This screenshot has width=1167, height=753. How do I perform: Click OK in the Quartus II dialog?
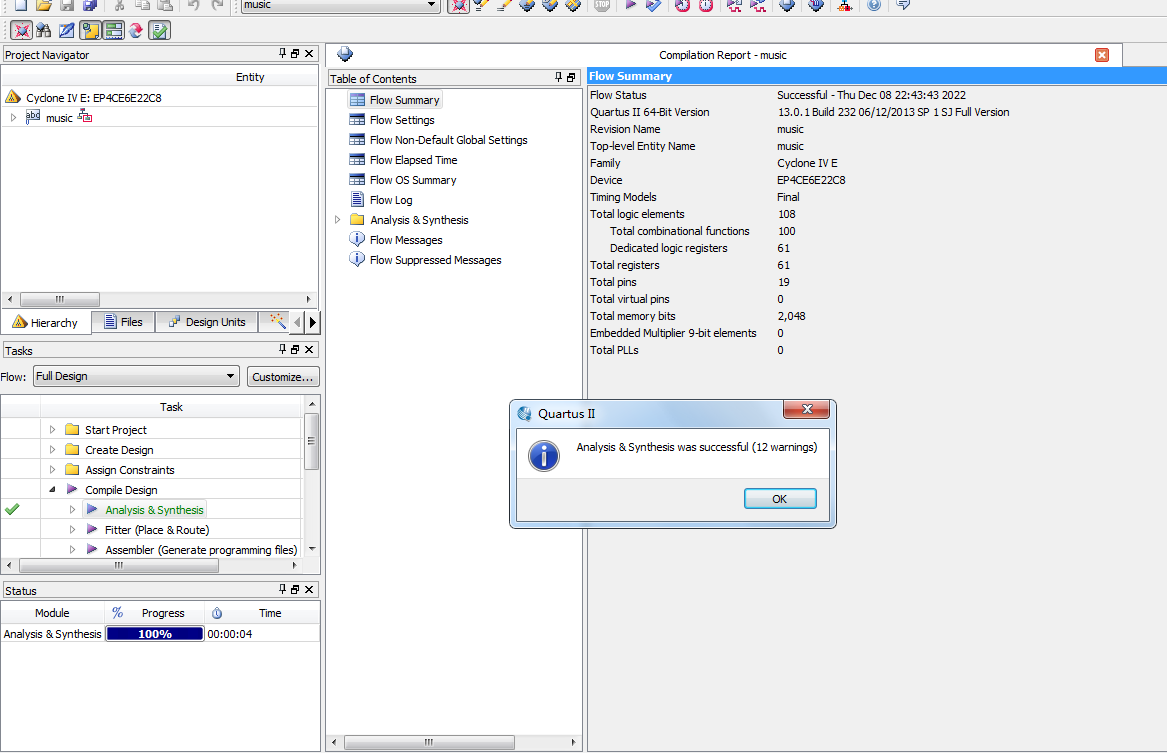click(780, 499)
